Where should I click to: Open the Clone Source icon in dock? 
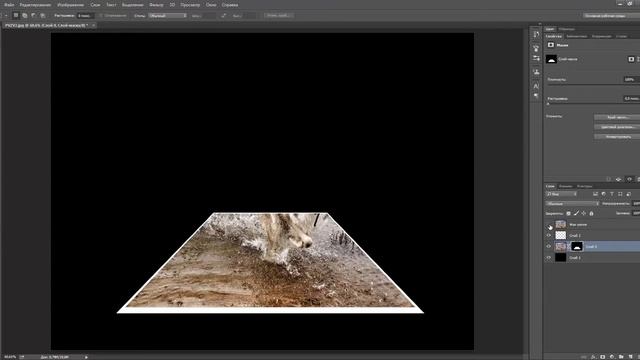pyautogui.click(x=536, y=72)
